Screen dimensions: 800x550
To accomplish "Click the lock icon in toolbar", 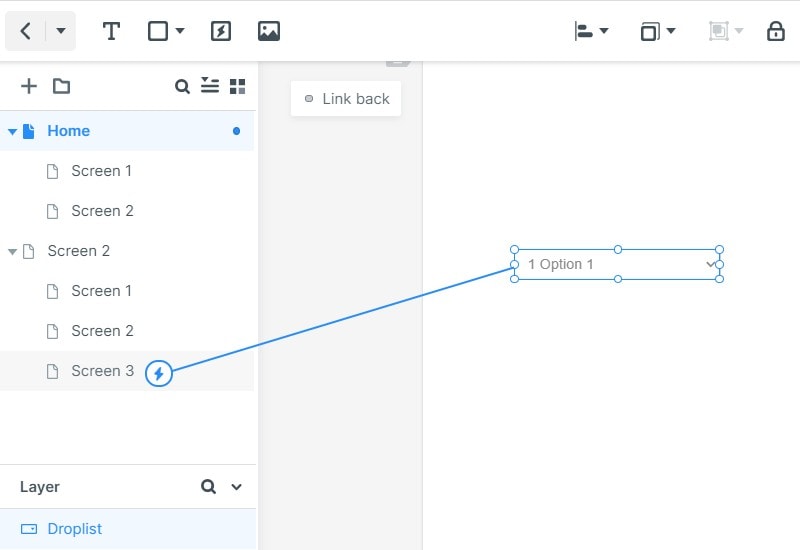I will tap(776, 31).
